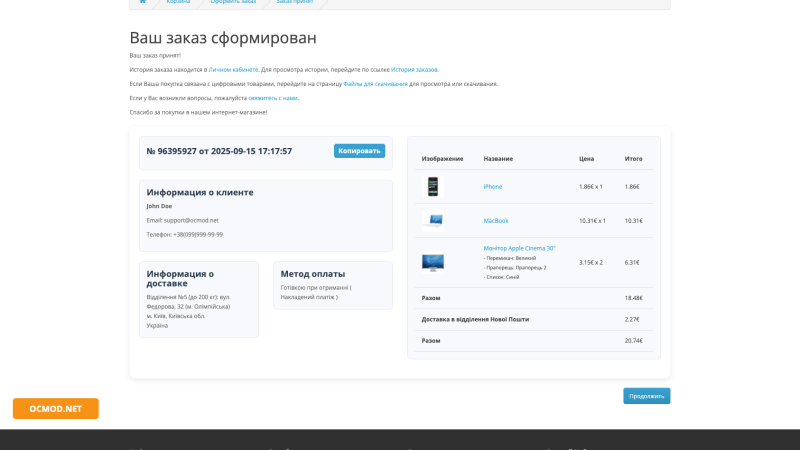Click the iPhone price 1.86€ x 1
The image size is (800, 450).
[x=591, y=187]
